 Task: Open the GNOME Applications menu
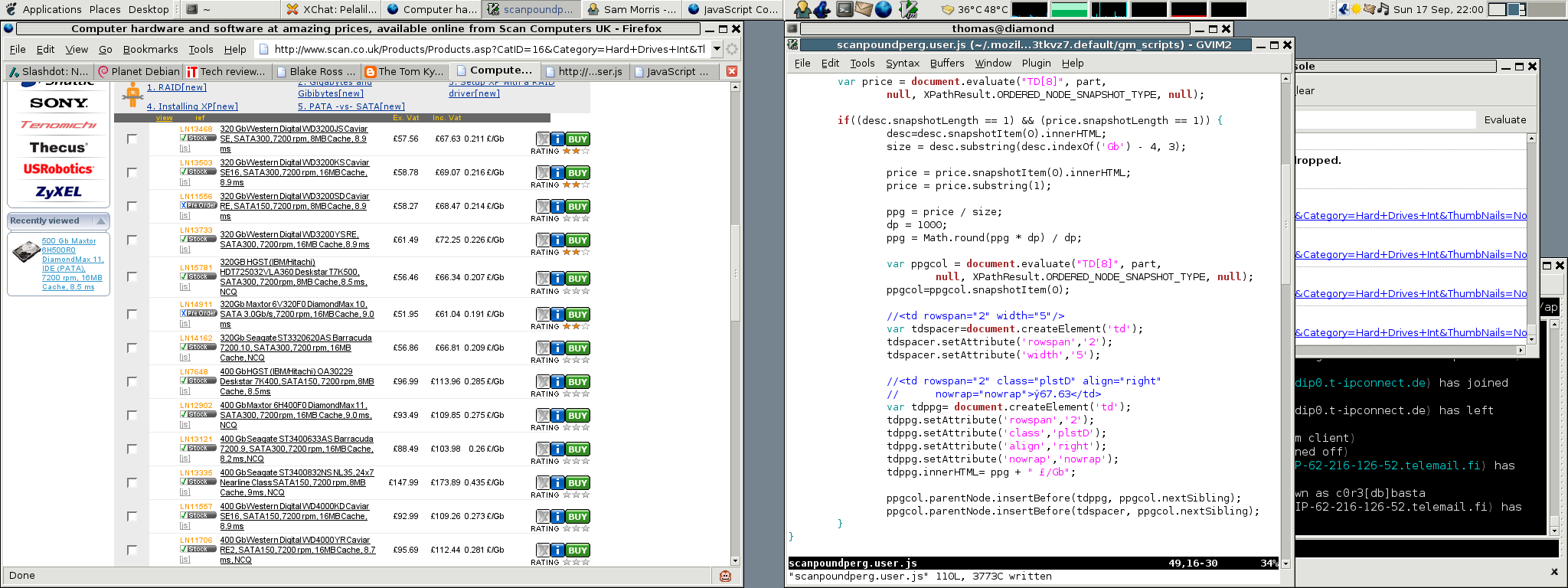pyautogui.click(x=51, y=9)
